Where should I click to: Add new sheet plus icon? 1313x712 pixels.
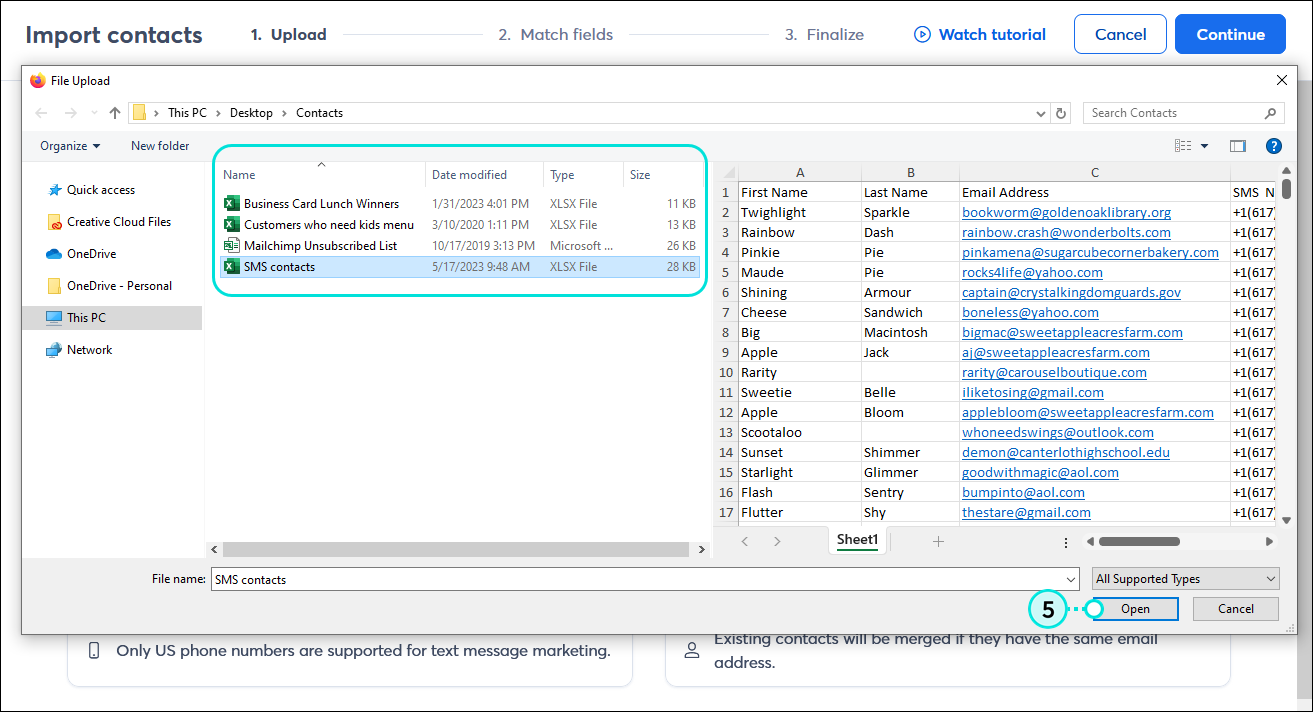tap(938, 541)
